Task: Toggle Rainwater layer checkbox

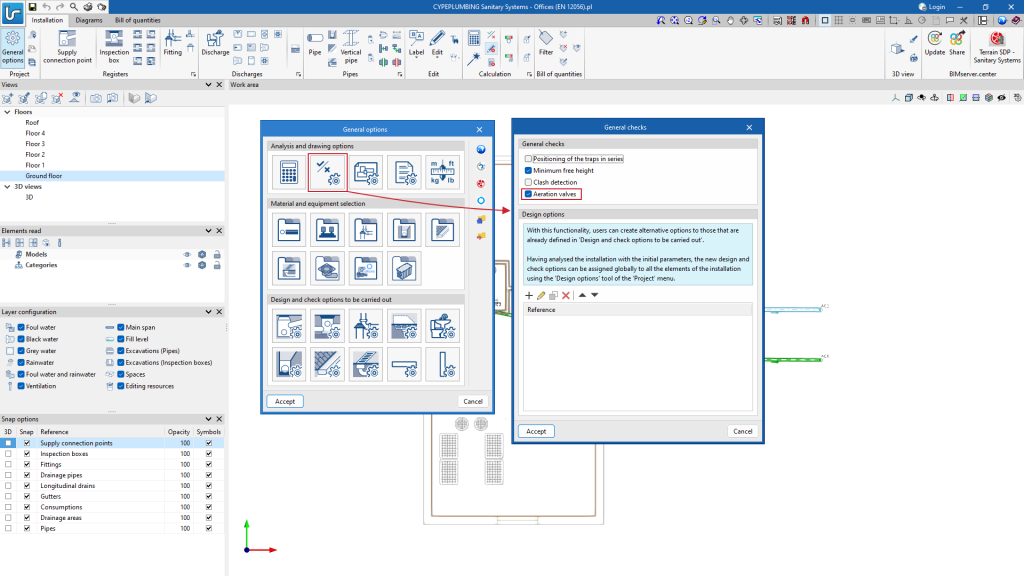Action: (x=21, y=362)
